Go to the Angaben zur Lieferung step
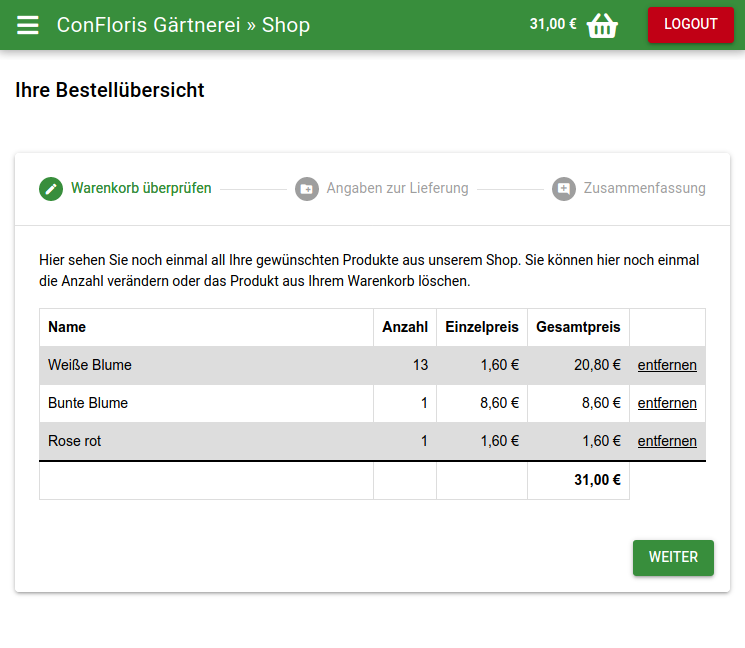Viewport: 745px width, 648px height. click(x=397, y=188)
